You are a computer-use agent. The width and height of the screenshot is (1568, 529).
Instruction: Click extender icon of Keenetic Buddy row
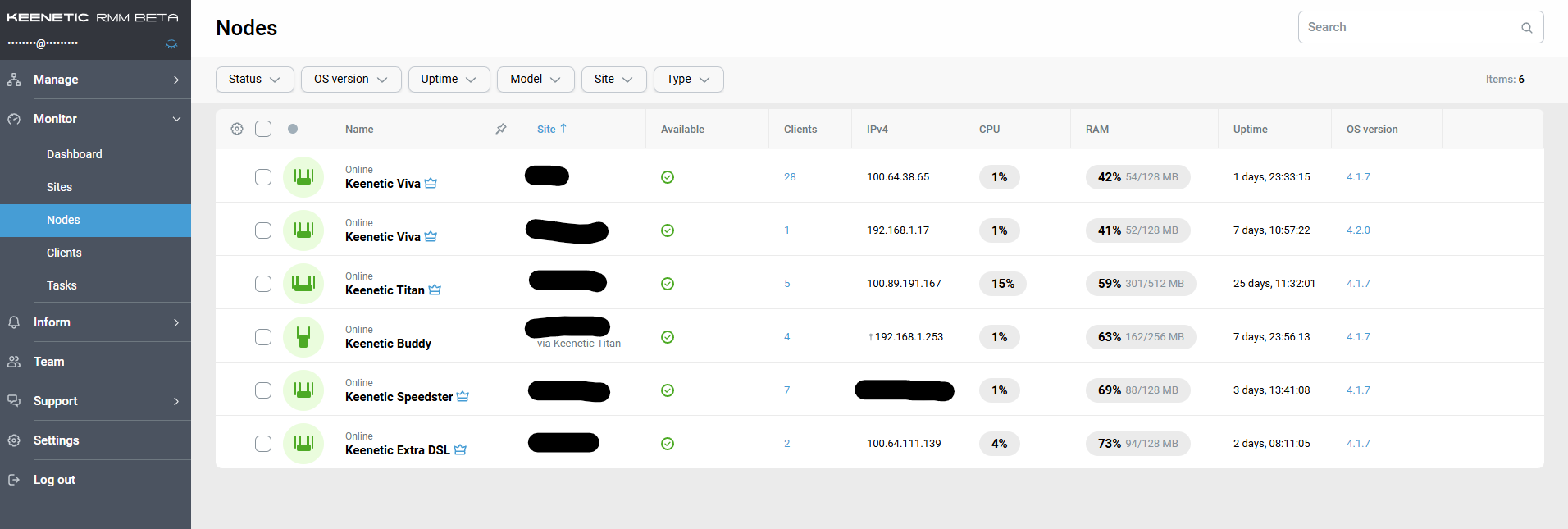click(x=303, y=337)
